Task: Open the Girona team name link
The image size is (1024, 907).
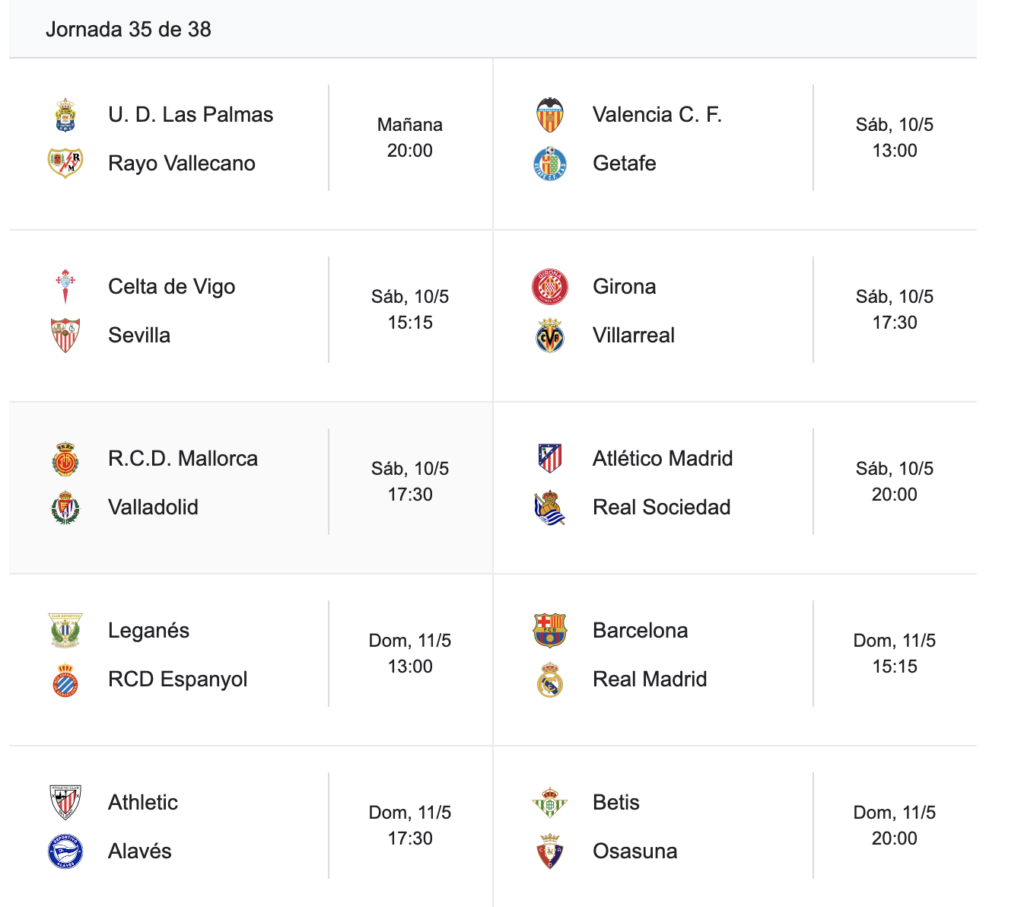Action: (x=624, y=287)
